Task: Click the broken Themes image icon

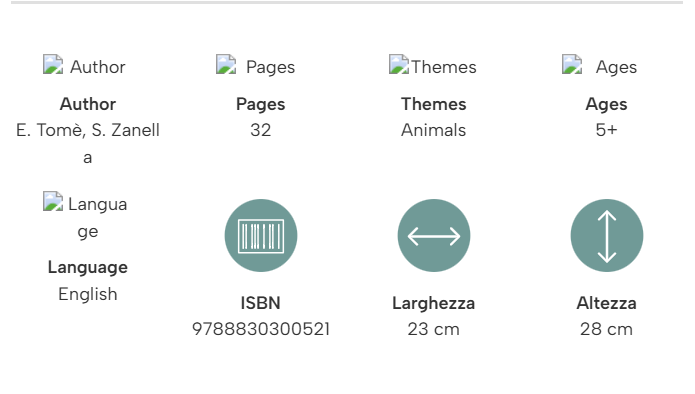Action: 398,64
